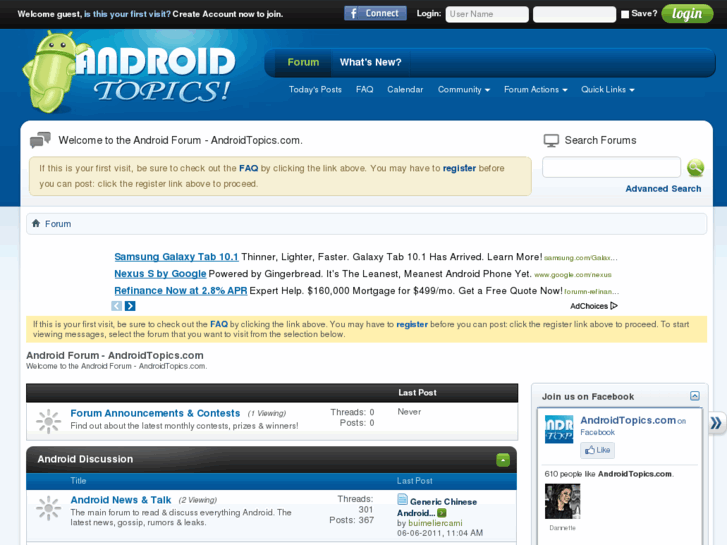Click the next ads arrow
The width and height of the screenshot is (727, 545).
[x=130, y=306]
